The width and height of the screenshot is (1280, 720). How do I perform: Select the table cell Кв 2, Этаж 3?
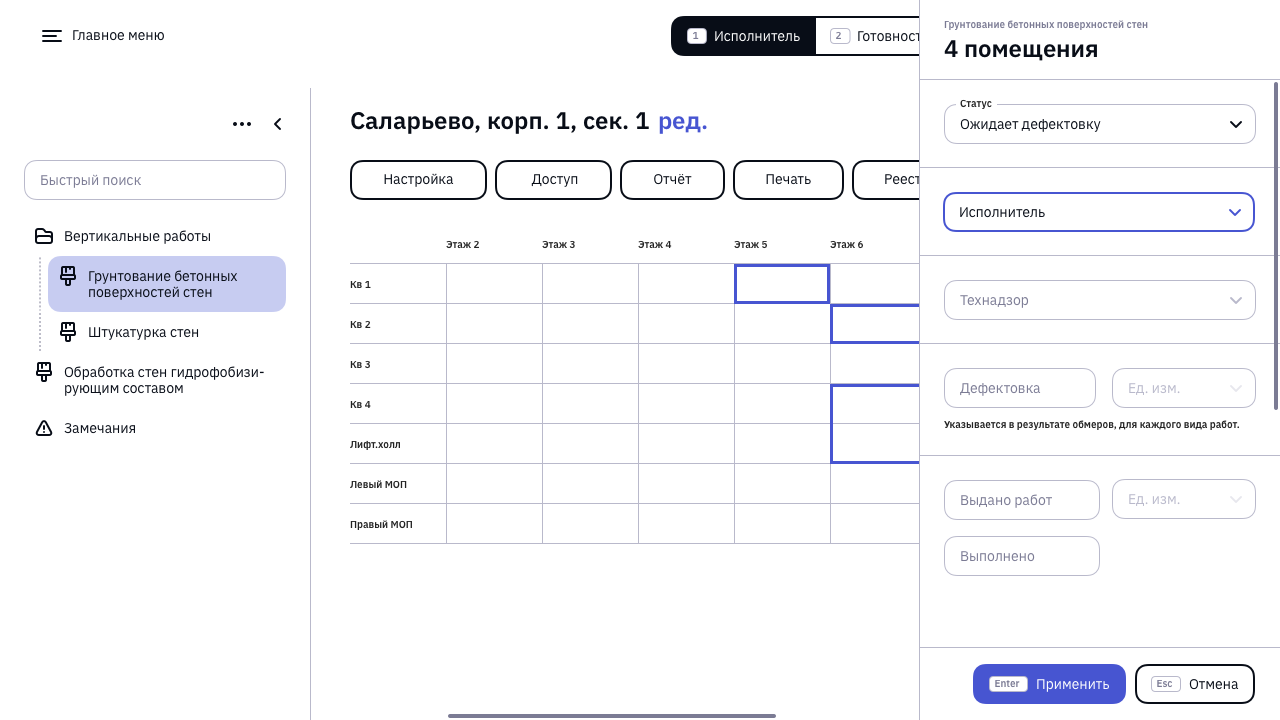[590, 324]
